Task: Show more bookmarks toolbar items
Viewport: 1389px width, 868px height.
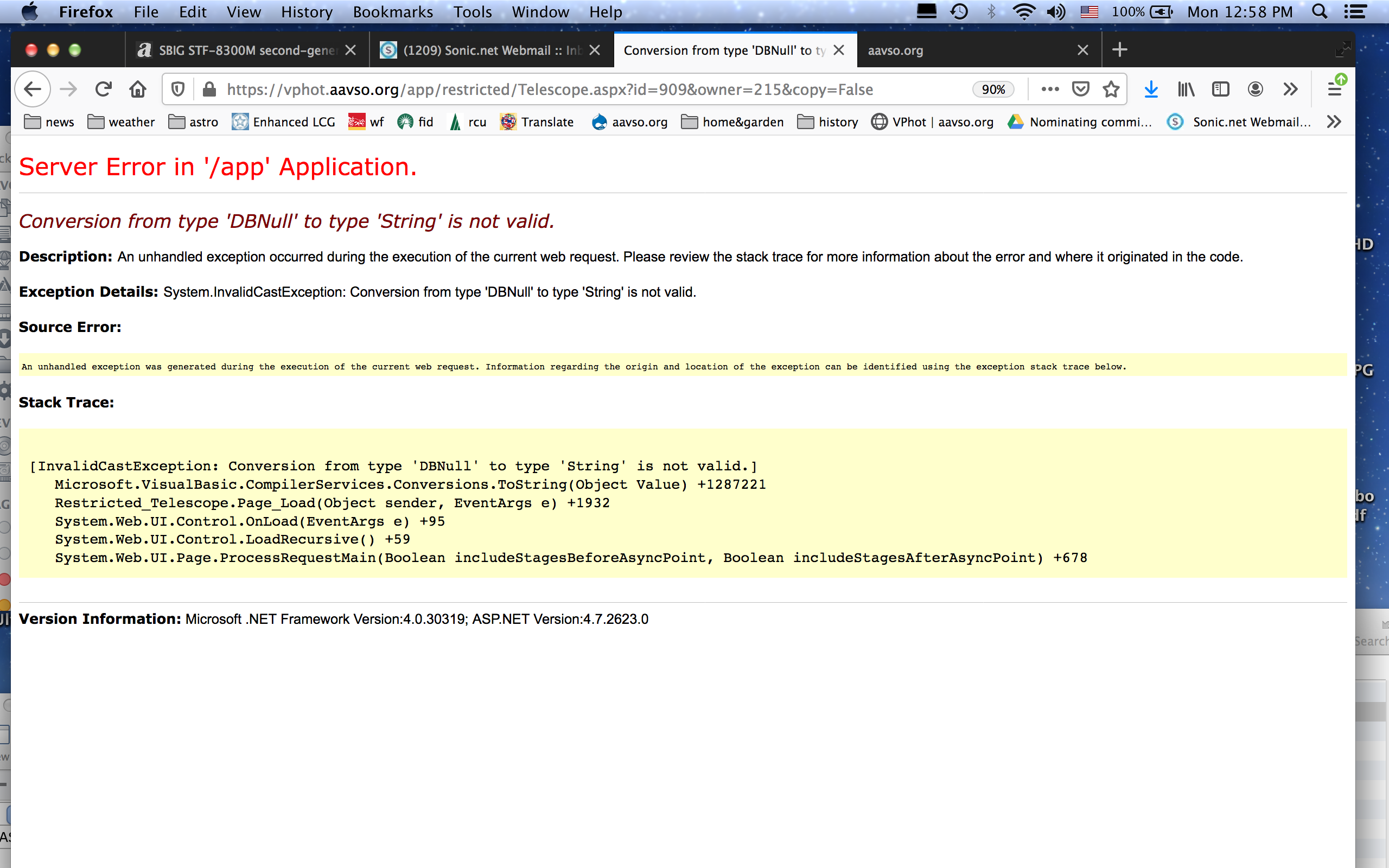Action: (x=1334, y=122)
